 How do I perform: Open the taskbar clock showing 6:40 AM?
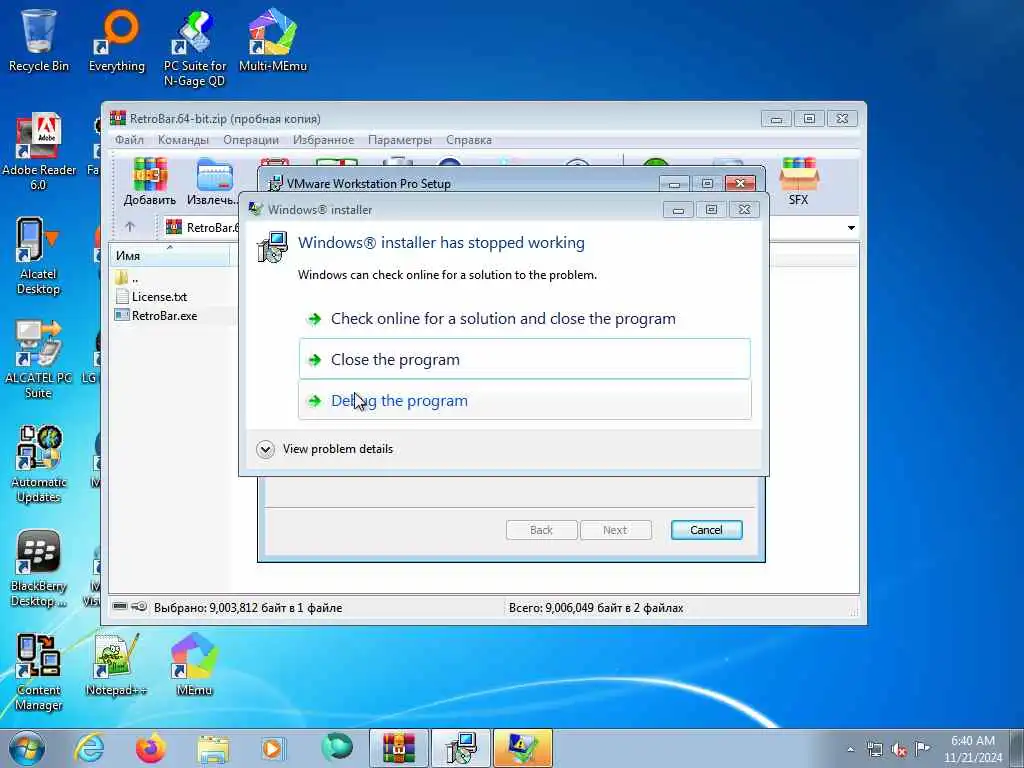(x=972, y=749)
